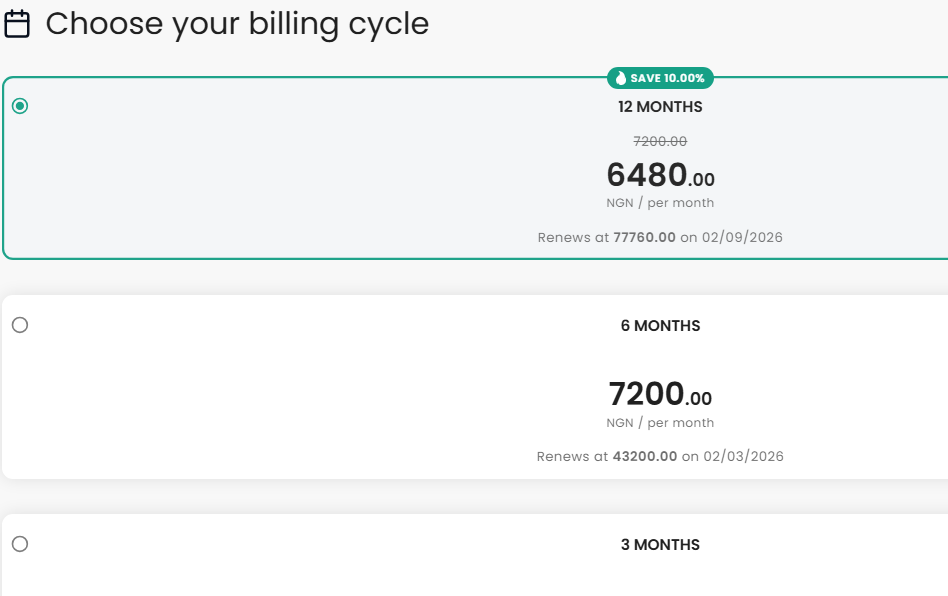Select the 6 MONTHS radio button

click(x=18, y=323)
